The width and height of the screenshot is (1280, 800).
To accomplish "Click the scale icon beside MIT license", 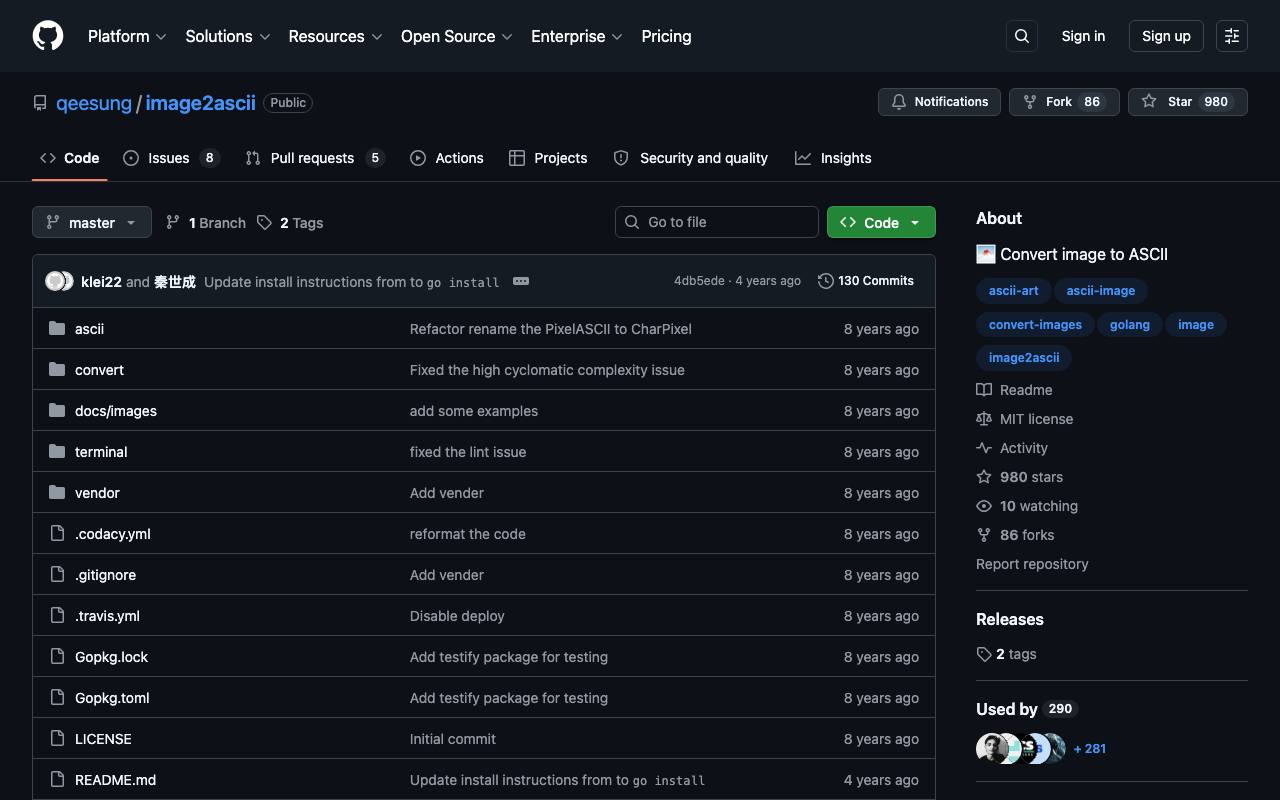I will 984,419.
